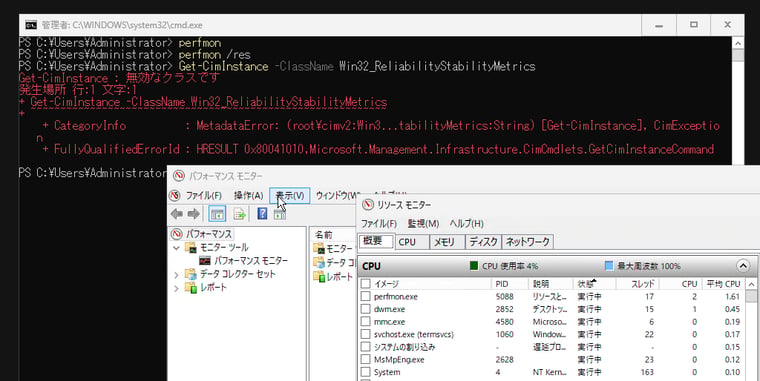Click thread count 163 of System
This screenshot has height=381, width=760.
pyautogui.click(x=647, y=372)
